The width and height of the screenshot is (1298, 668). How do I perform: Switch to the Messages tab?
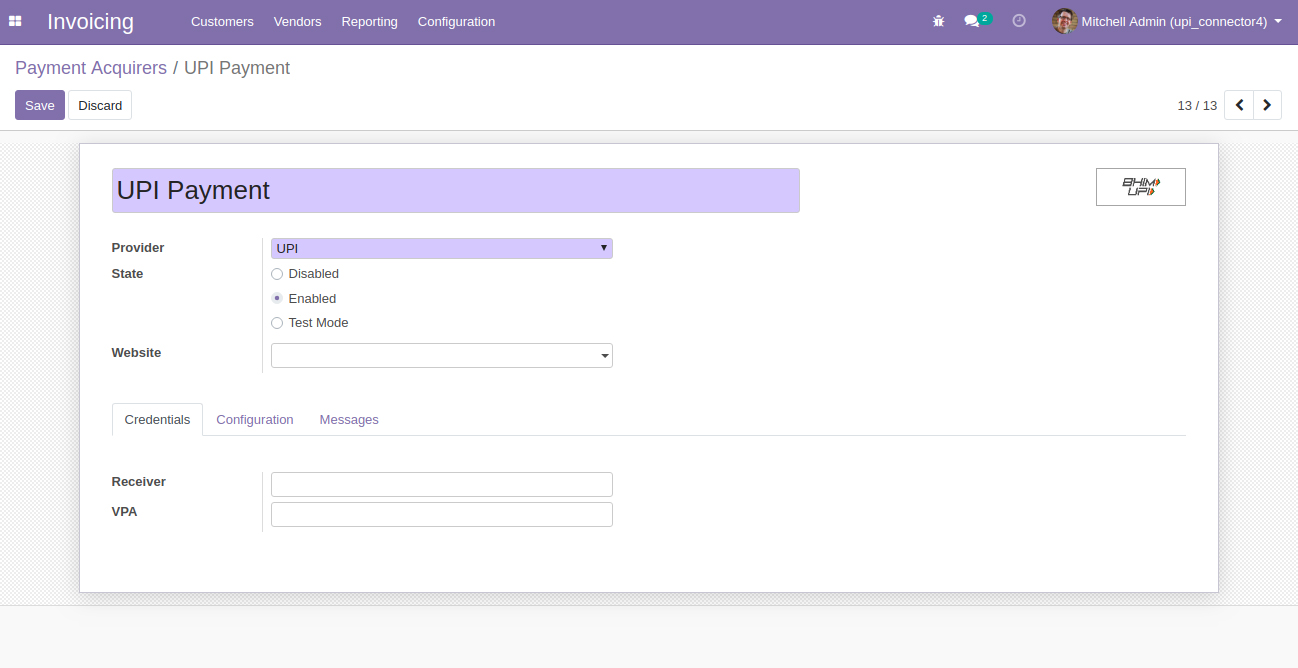click(x=349, y=420)
